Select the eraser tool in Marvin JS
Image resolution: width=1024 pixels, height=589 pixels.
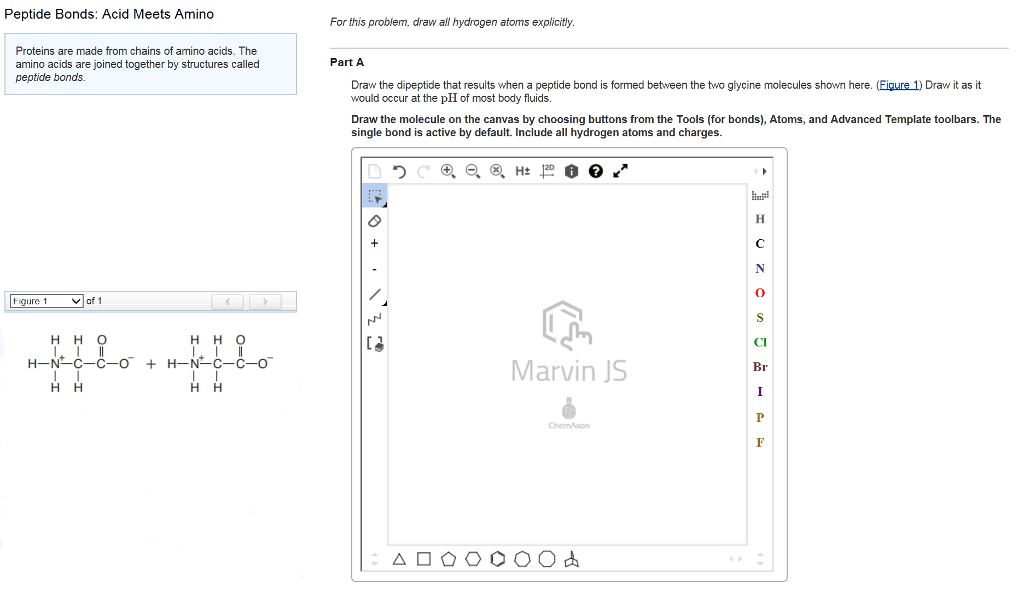[x=375, y=221]
